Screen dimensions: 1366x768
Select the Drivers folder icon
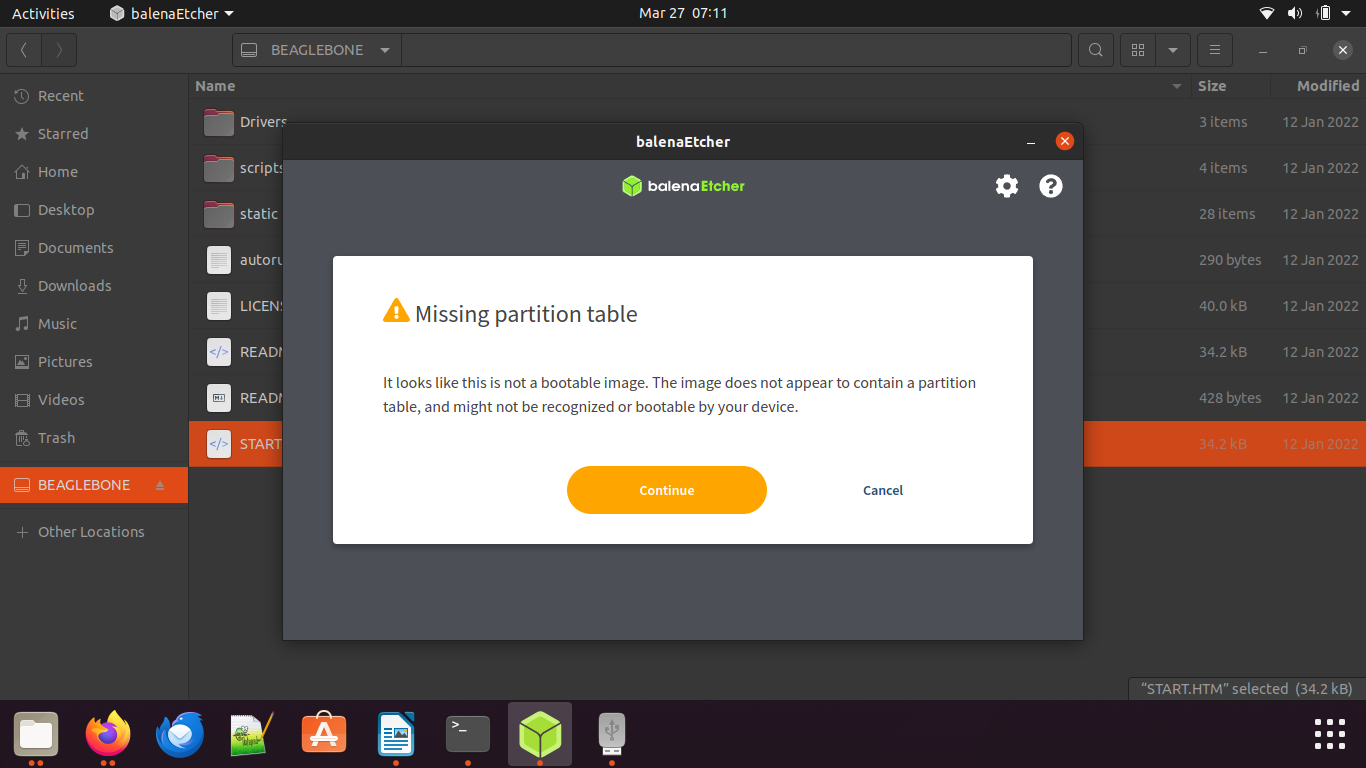point(218,122)
